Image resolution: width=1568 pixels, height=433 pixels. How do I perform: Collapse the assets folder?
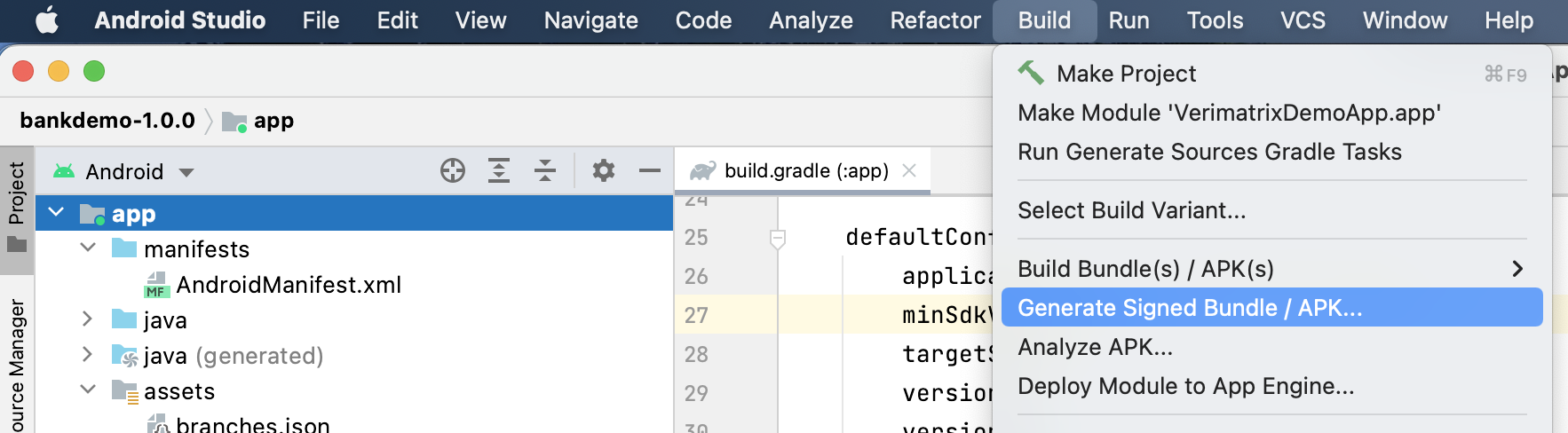(x=88, y=390)
